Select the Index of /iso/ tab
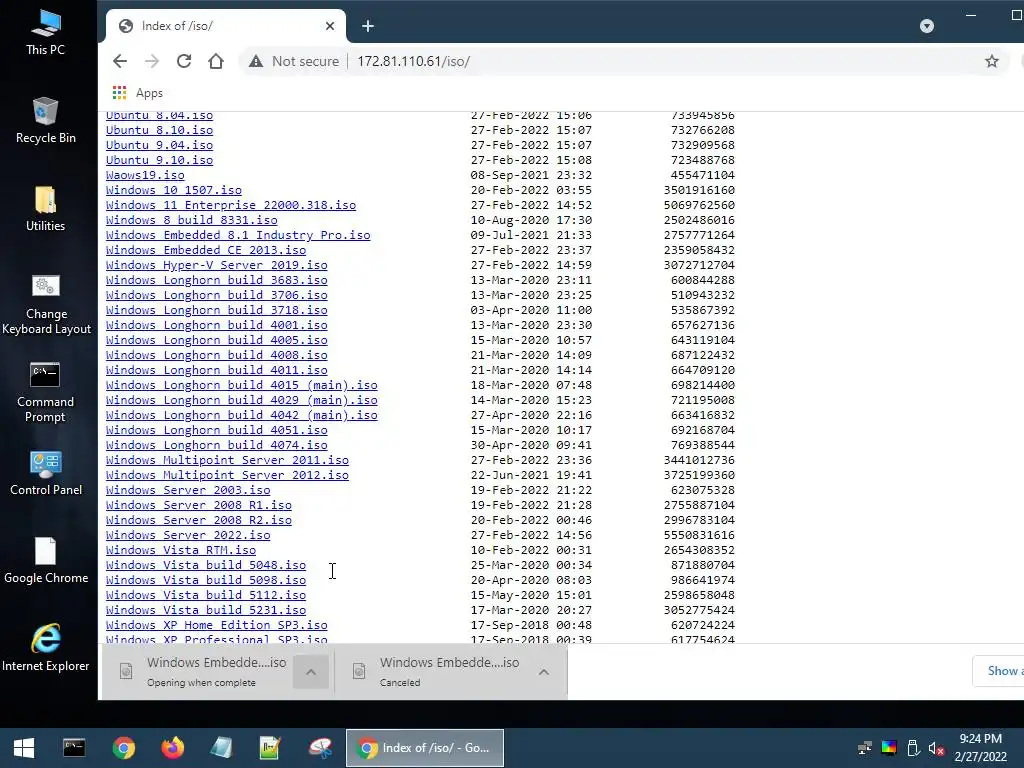 point(225,26)
